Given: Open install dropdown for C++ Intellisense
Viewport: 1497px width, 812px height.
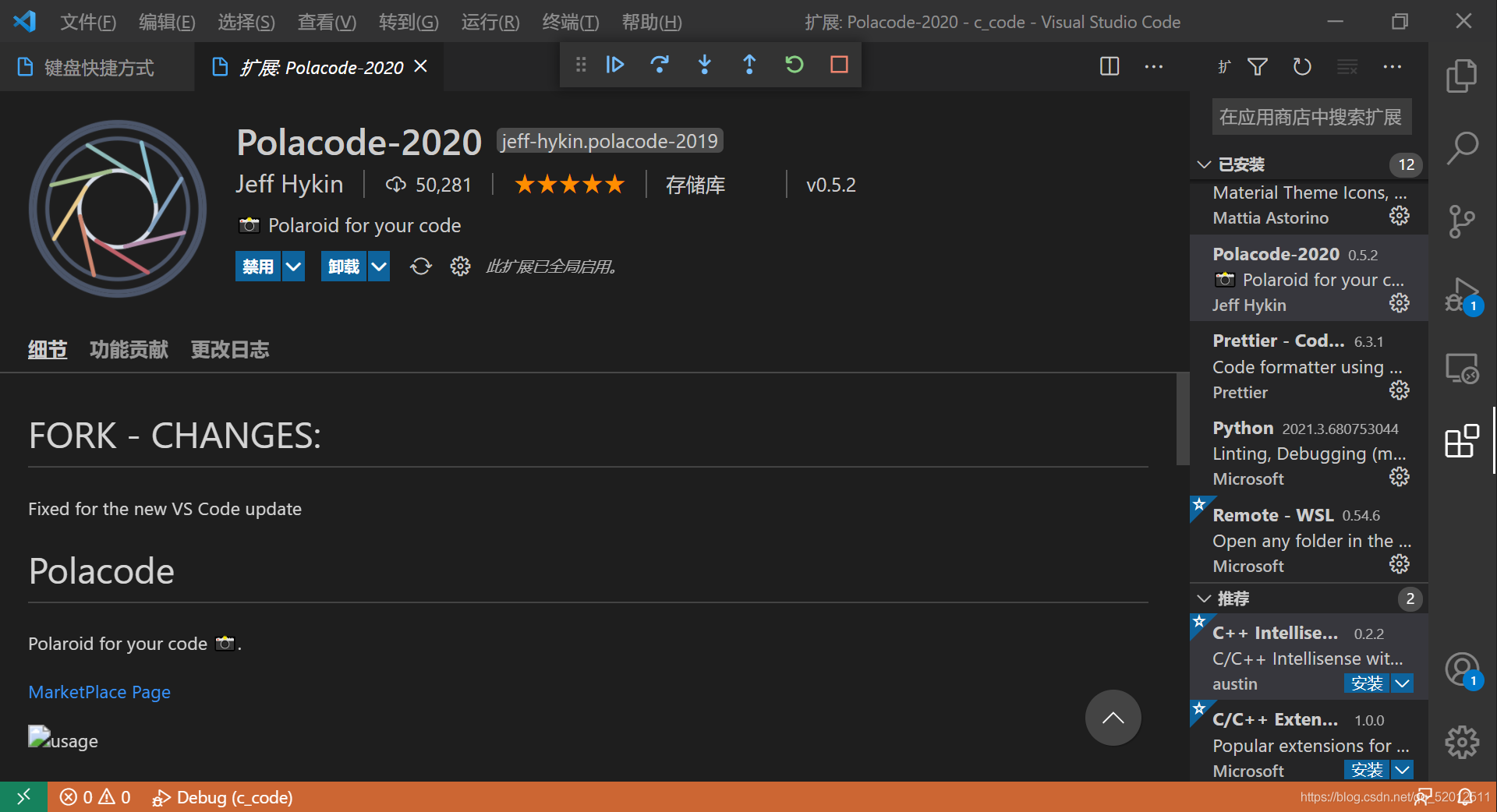Looking at the screenshot, I should tap(1402, 683).
